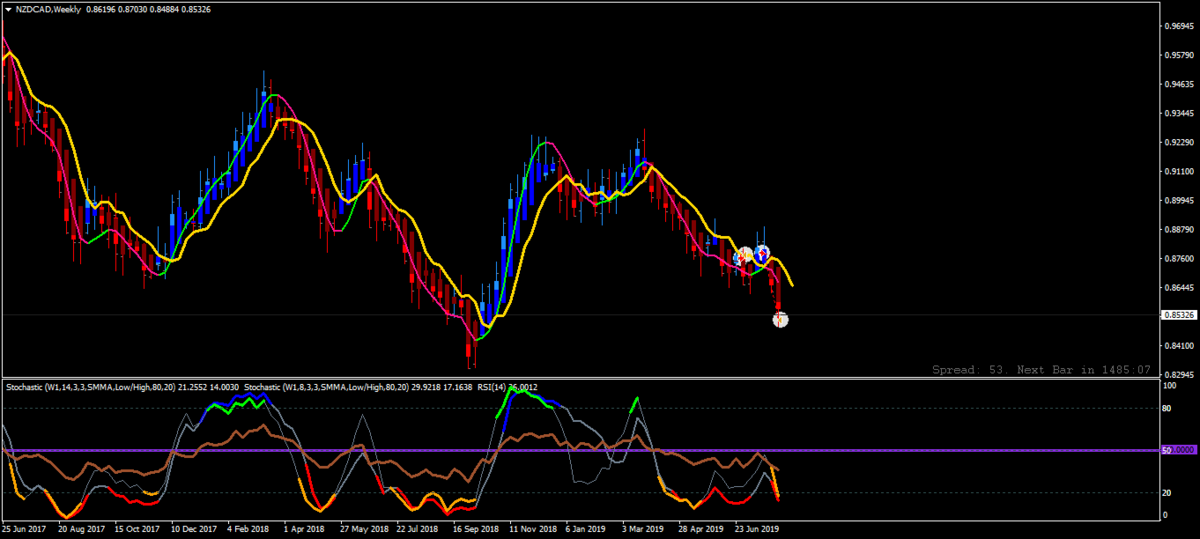The width and height of the screenshot is (1200, 539).
Task: Click the 6 Jan 2019 date label
Action: 585,528
